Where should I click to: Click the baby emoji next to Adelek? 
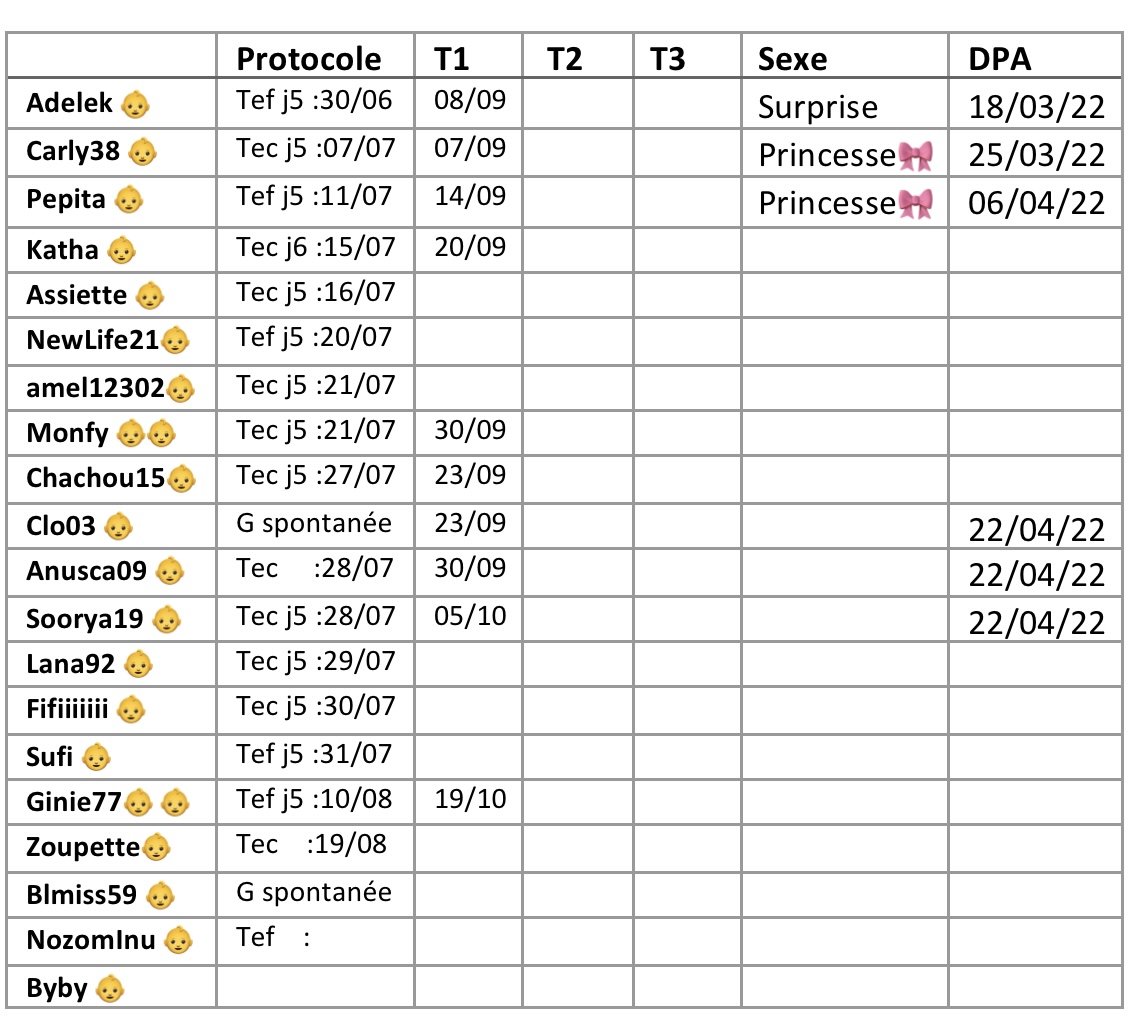point(135,105)
